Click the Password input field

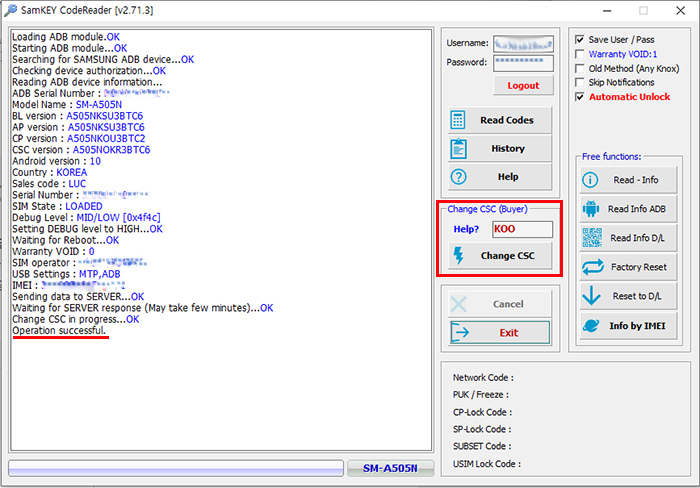coord(523,63)
